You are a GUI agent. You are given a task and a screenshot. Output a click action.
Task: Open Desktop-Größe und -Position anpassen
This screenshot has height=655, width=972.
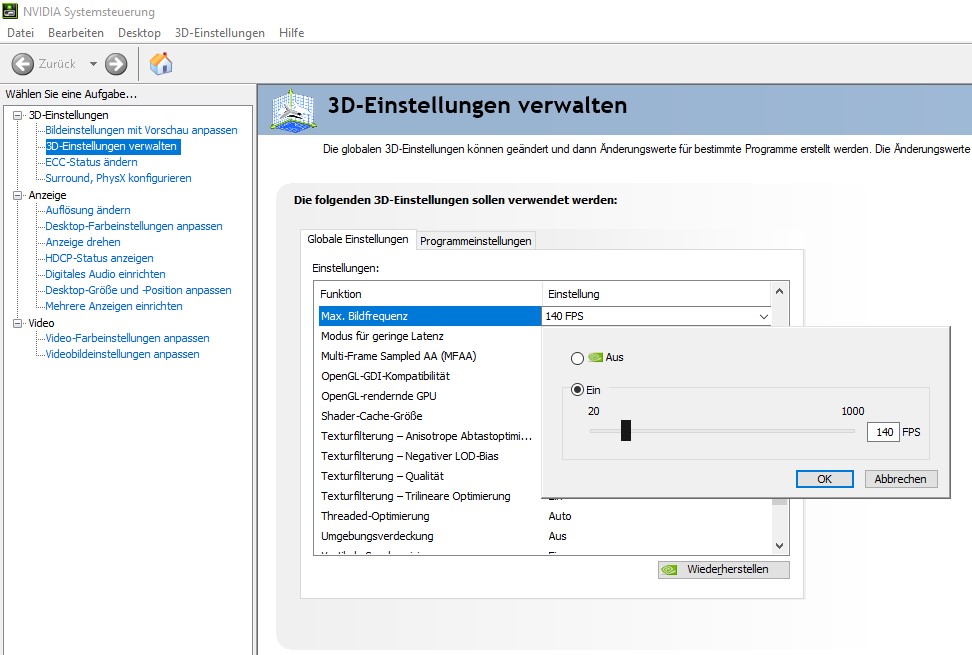pyautogui.click(x=138, y=291)
